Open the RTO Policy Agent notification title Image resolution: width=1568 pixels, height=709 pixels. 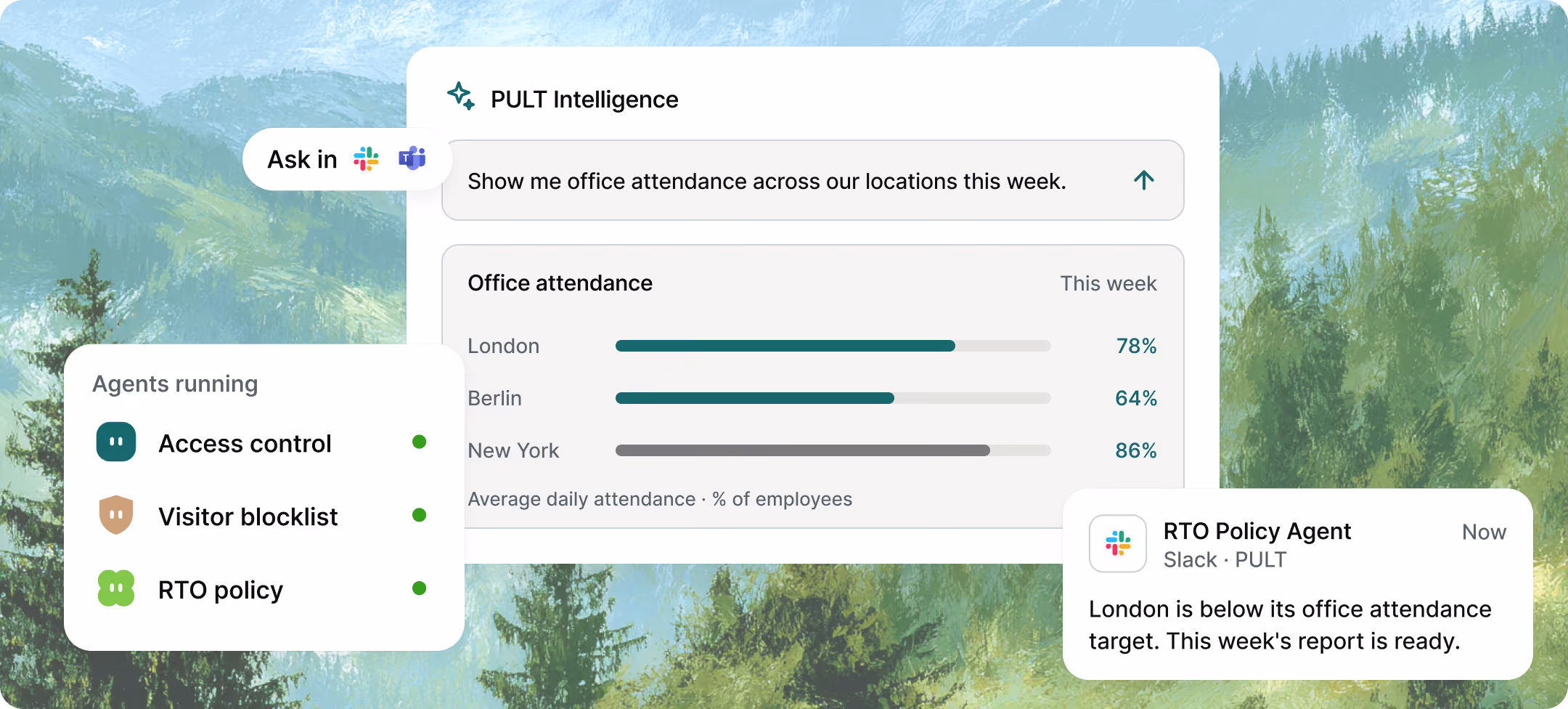click(x=1257, y=531)
